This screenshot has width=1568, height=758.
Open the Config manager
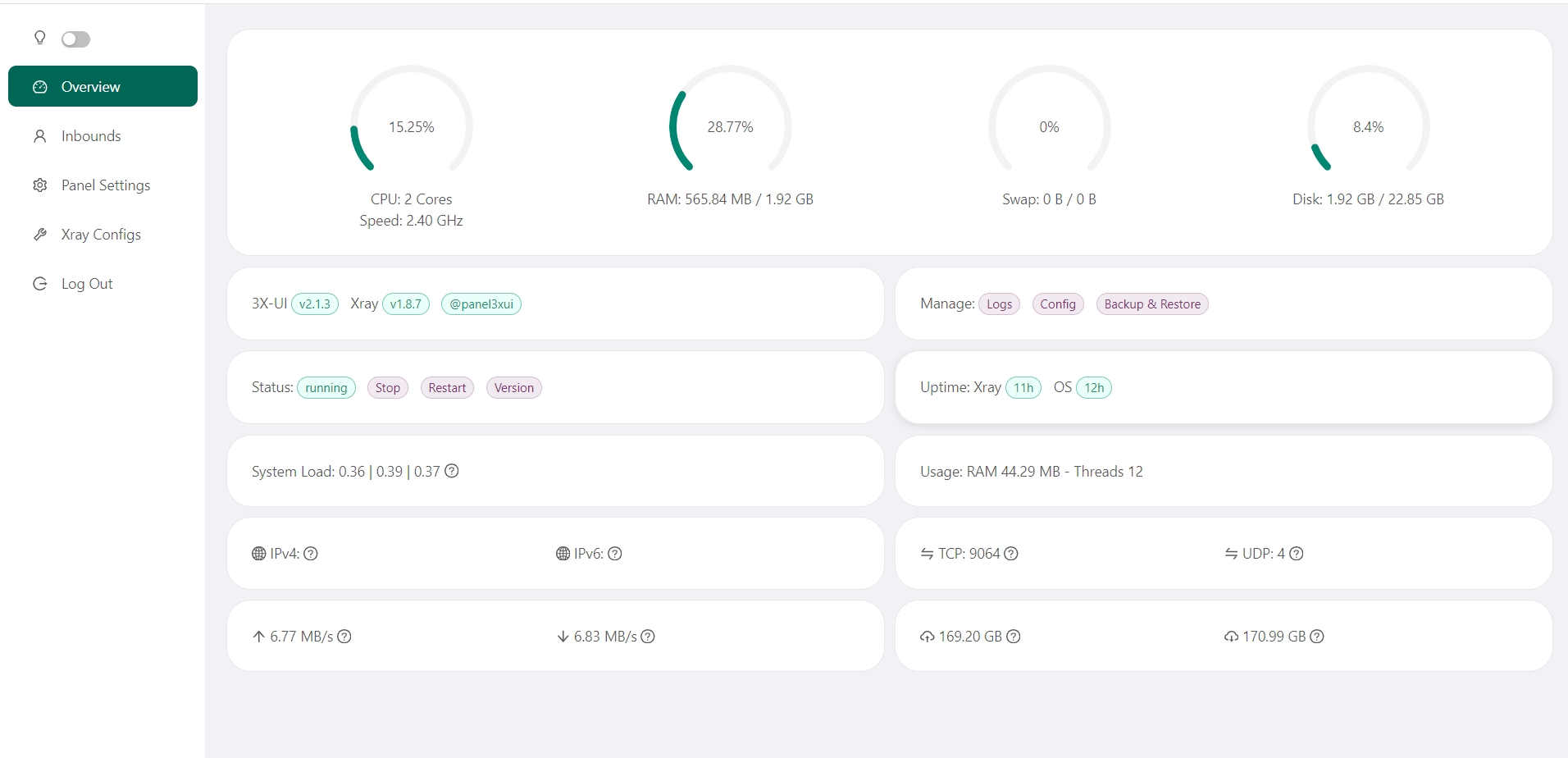(1058, 304)
